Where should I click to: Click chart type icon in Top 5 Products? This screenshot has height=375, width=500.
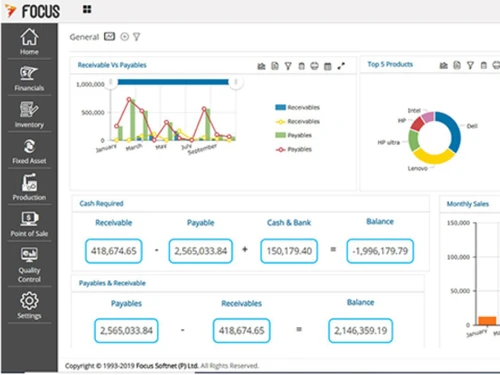tap(444, 65)
